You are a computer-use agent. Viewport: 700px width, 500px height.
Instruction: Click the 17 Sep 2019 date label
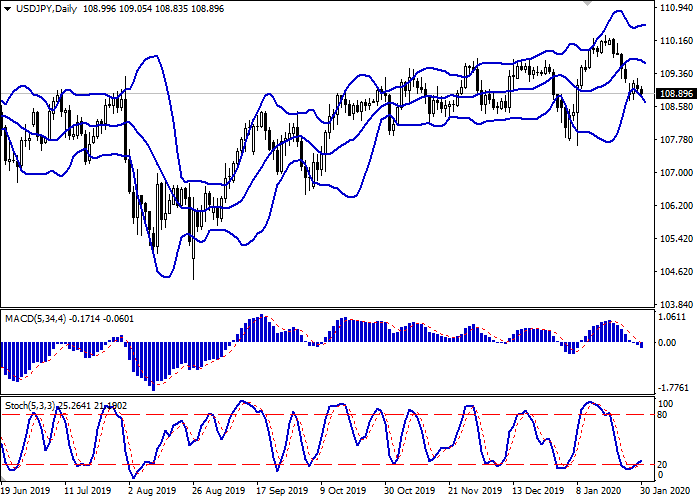282,492
